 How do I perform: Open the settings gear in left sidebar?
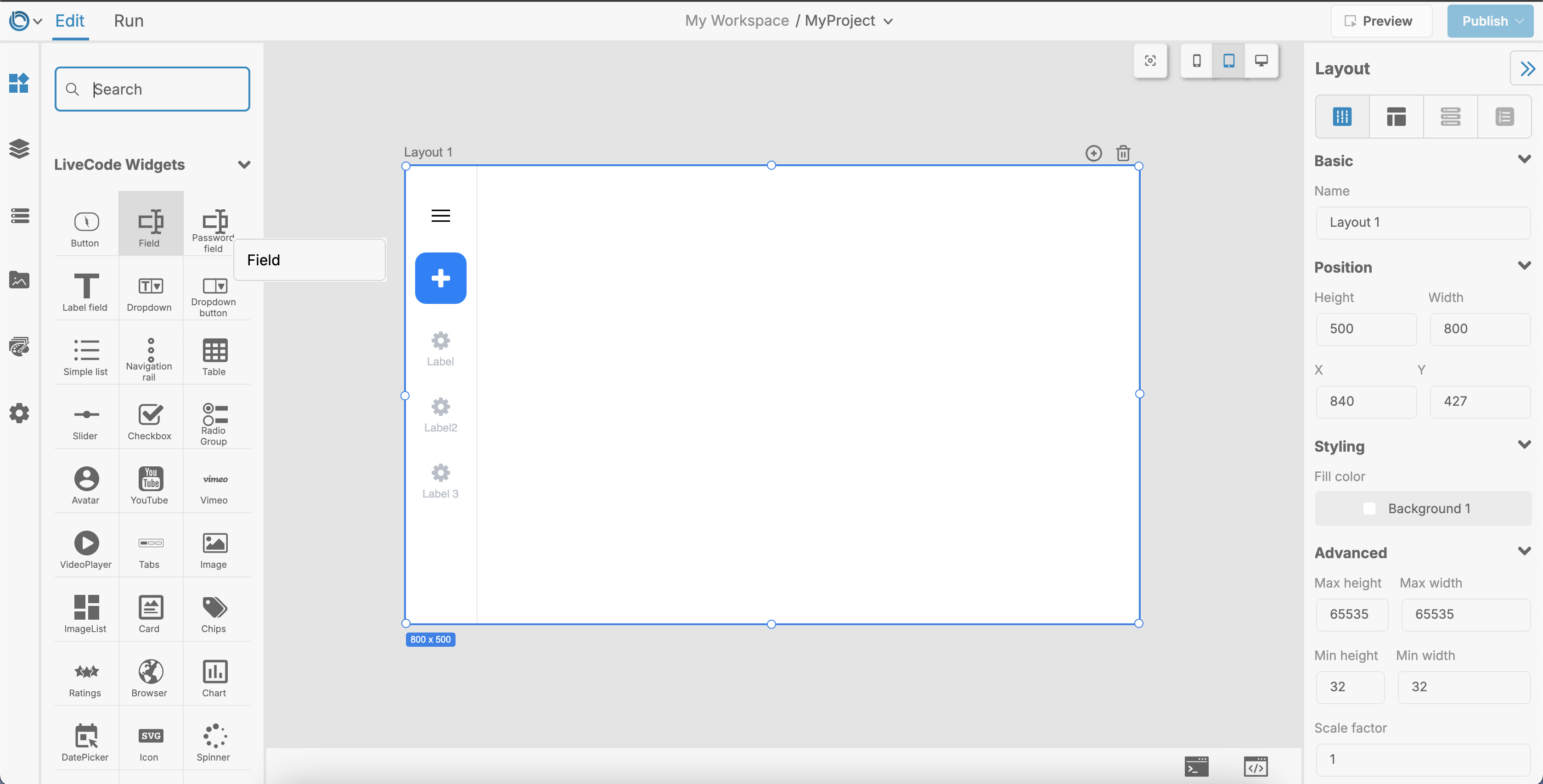click(x=19, y=413)
